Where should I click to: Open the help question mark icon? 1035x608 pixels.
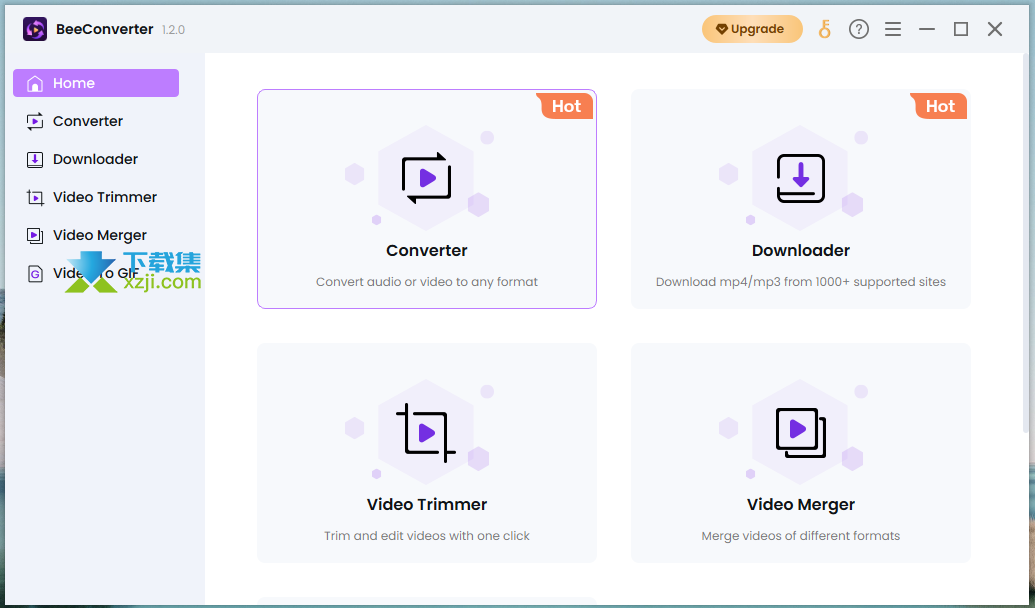coord(859,29)
